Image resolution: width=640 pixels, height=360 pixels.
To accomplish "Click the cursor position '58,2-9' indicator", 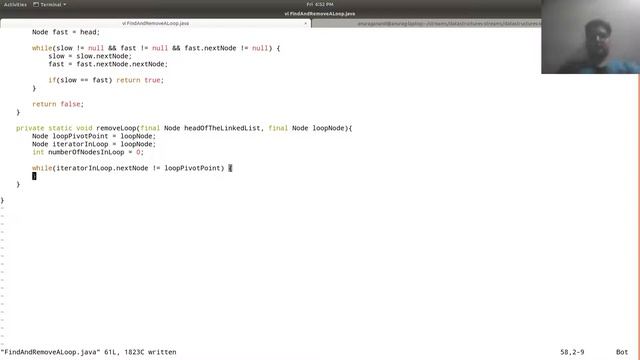I will [572, 352].
